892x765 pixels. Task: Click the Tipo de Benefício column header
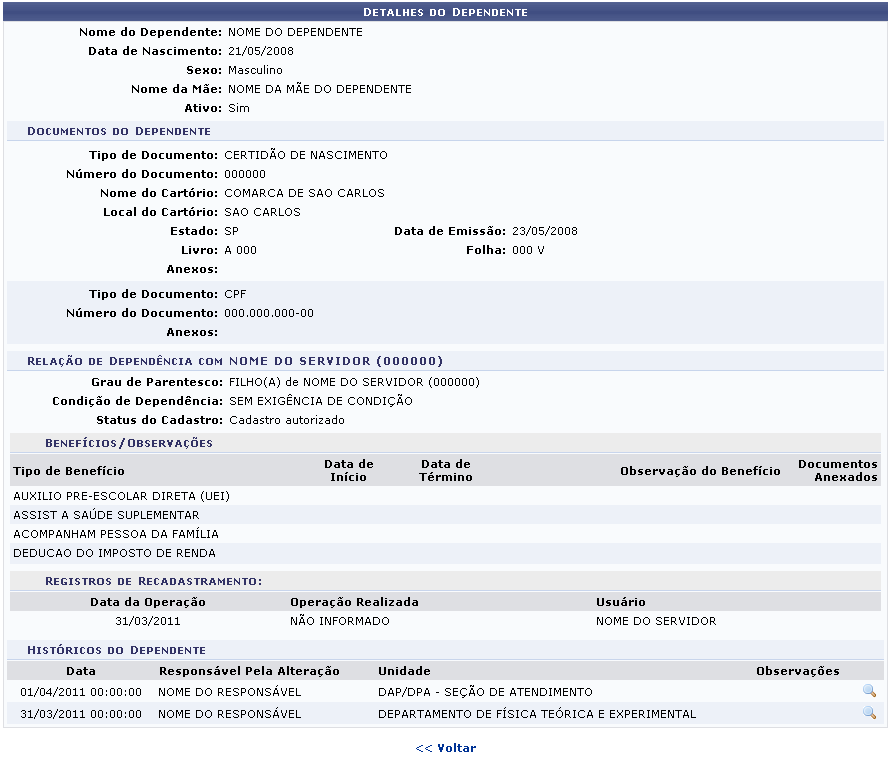click(69, 471)
